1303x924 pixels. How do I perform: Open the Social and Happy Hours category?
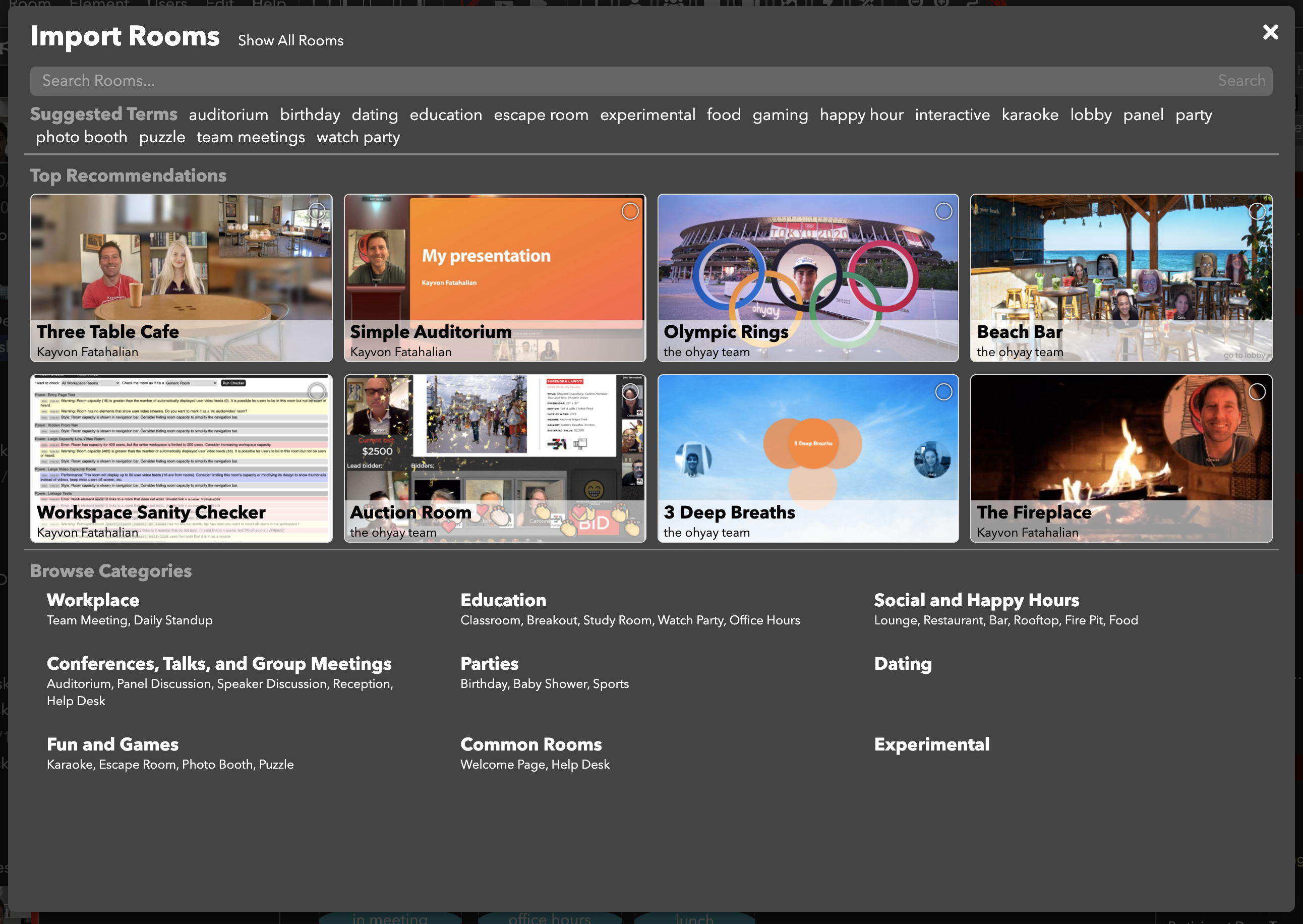coord(976,600)
